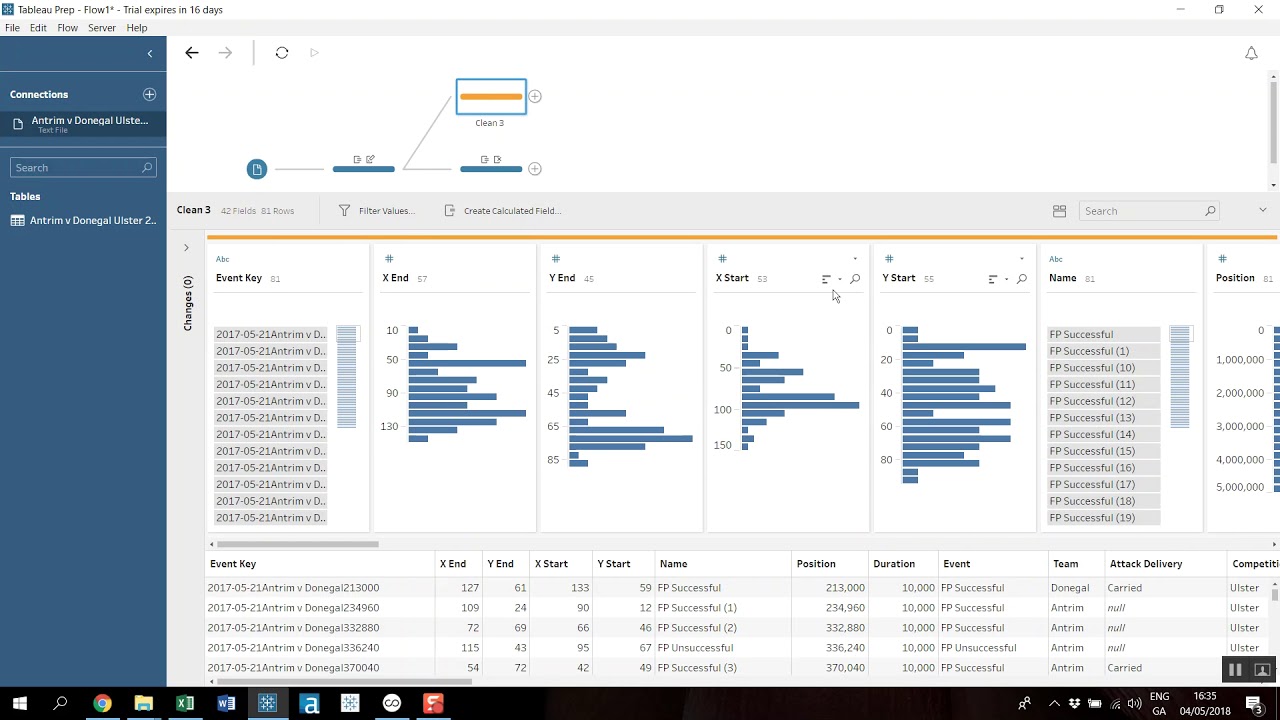
Task: Focus the Connections Search field
Action: pos(83,168)
